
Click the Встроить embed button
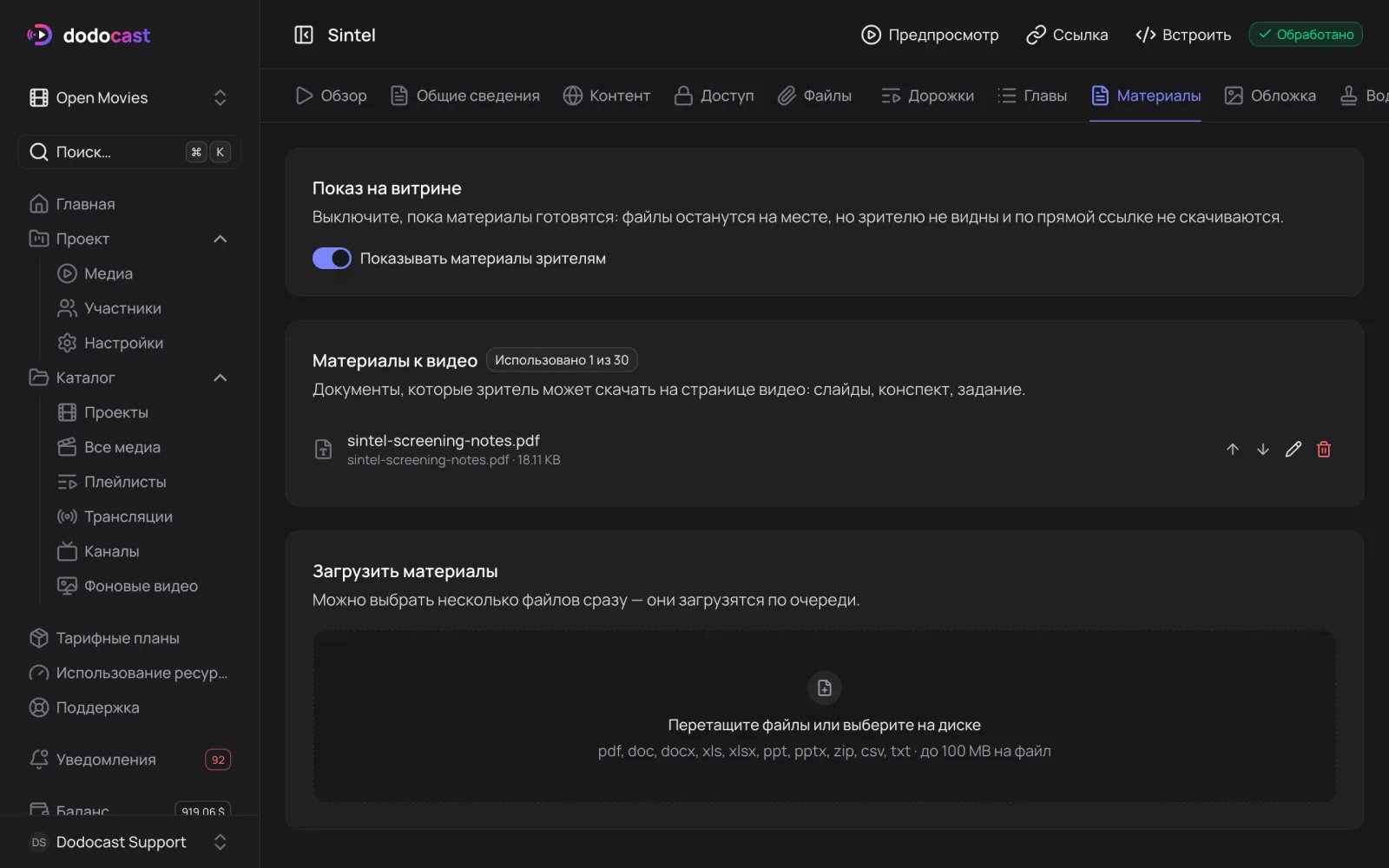(x=1183, y=35)
